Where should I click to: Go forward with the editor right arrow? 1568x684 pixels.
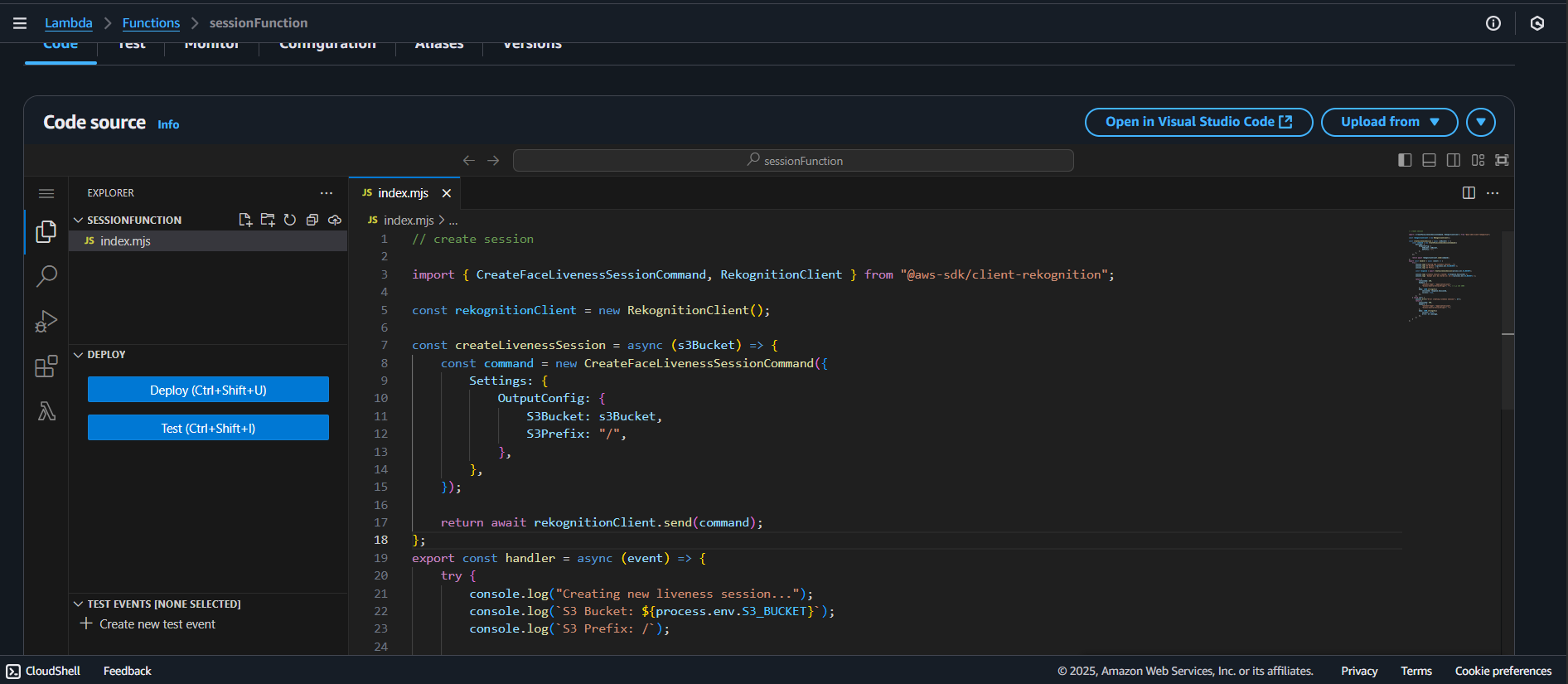[493, 160]
